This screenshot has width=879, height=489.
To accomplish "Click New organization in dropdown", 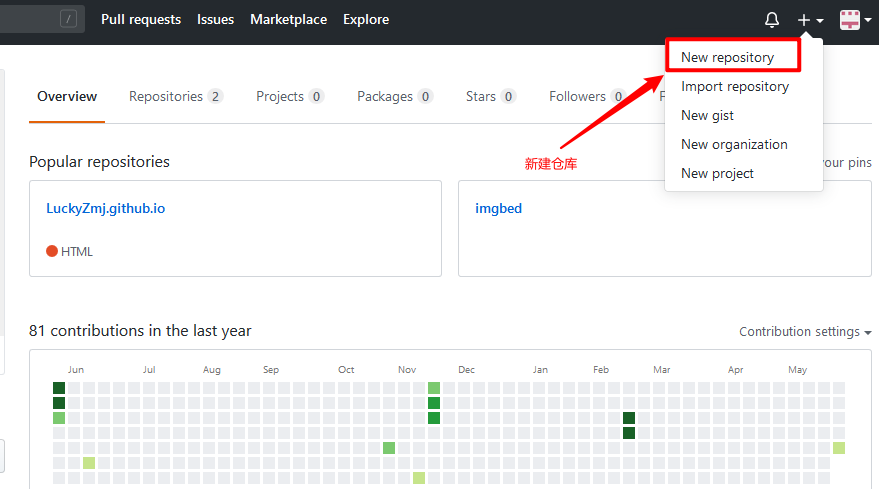I will pos(734,144).
